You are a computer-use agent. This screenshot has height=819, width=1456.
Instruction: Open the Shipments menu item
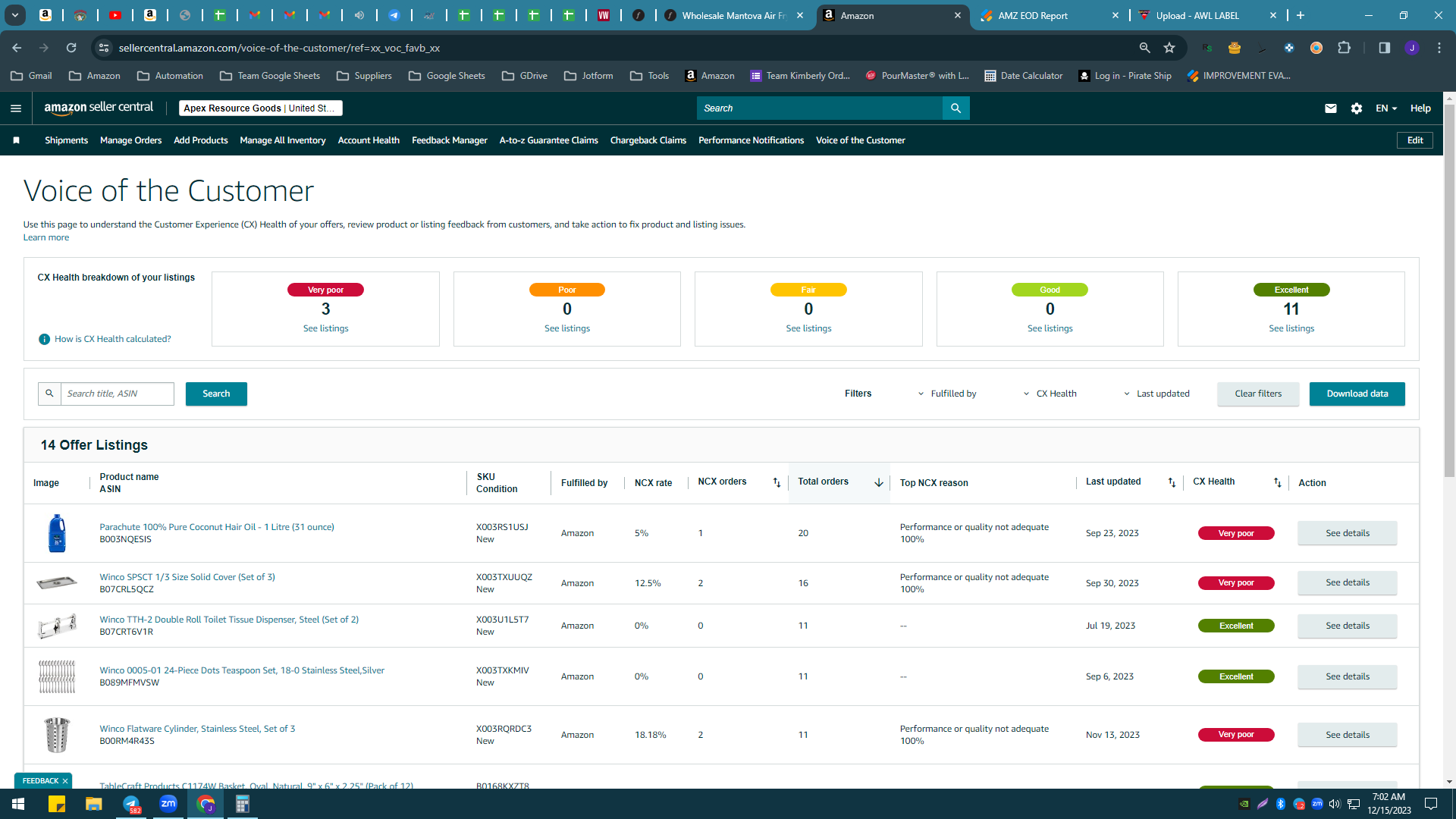click(x=66, y=140)
